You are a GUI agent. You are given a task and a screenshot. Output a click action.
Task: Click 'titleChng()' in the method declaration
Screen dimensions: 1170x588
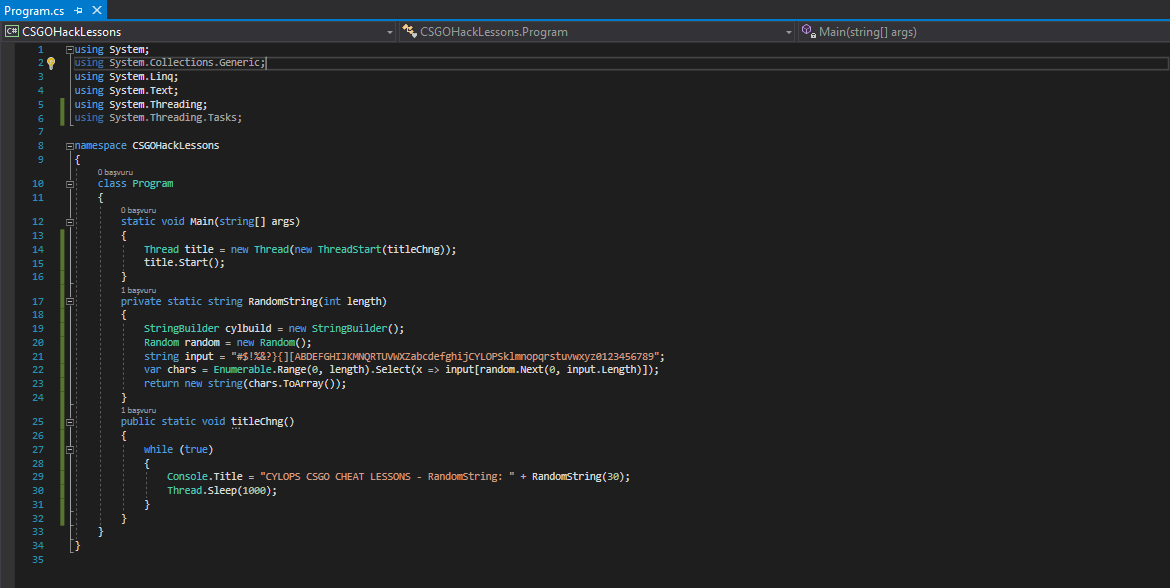(x=263, y=422)
